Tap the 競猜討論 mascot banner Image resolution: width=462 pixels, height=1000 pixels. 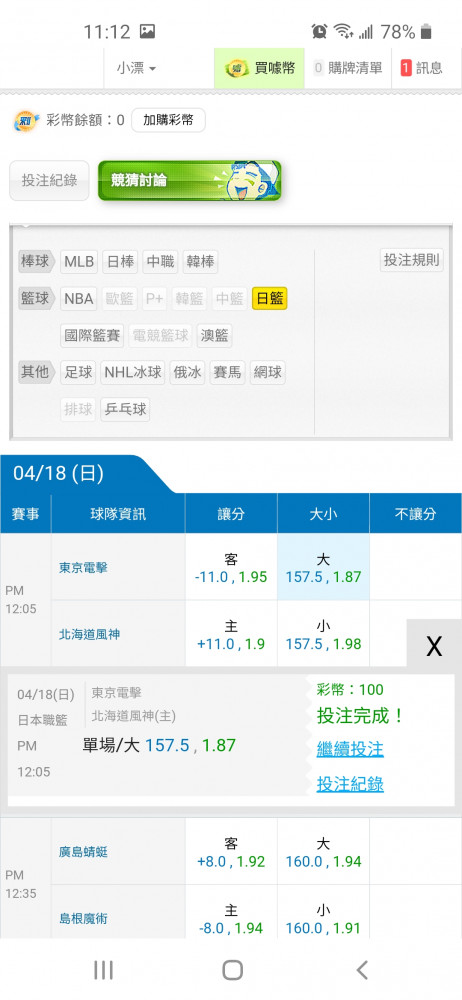pos(190,180)
